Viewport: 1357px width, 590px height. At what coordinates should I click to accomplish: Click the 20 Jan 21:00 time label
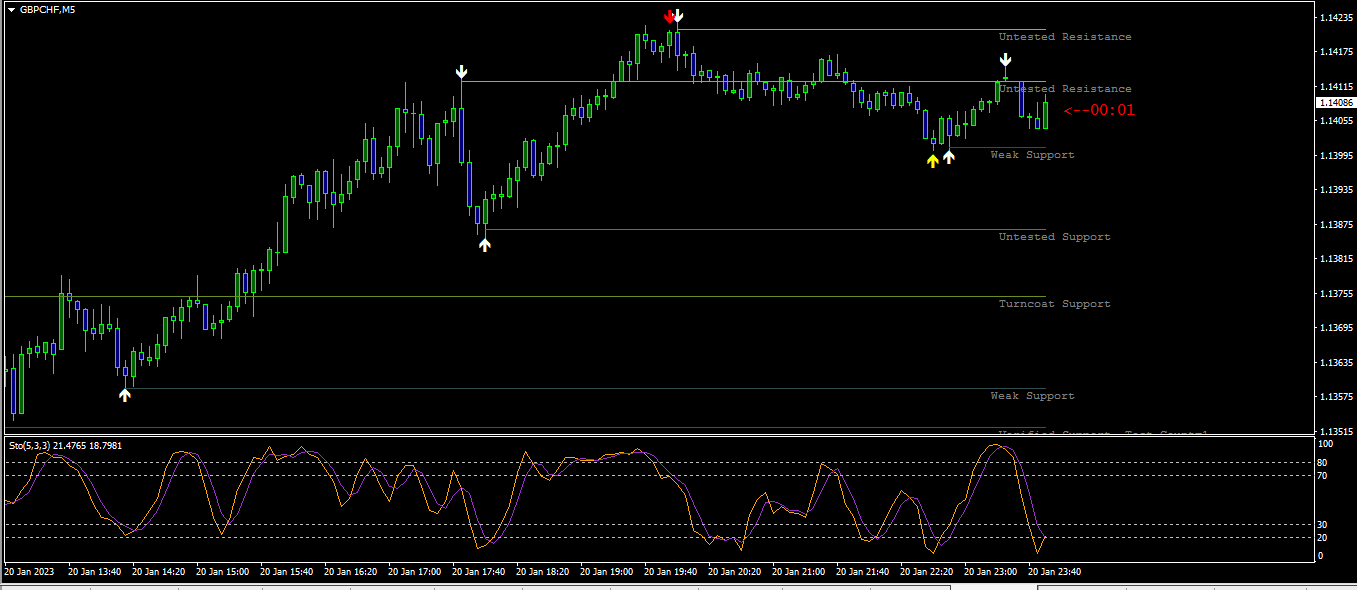[798, 572]
